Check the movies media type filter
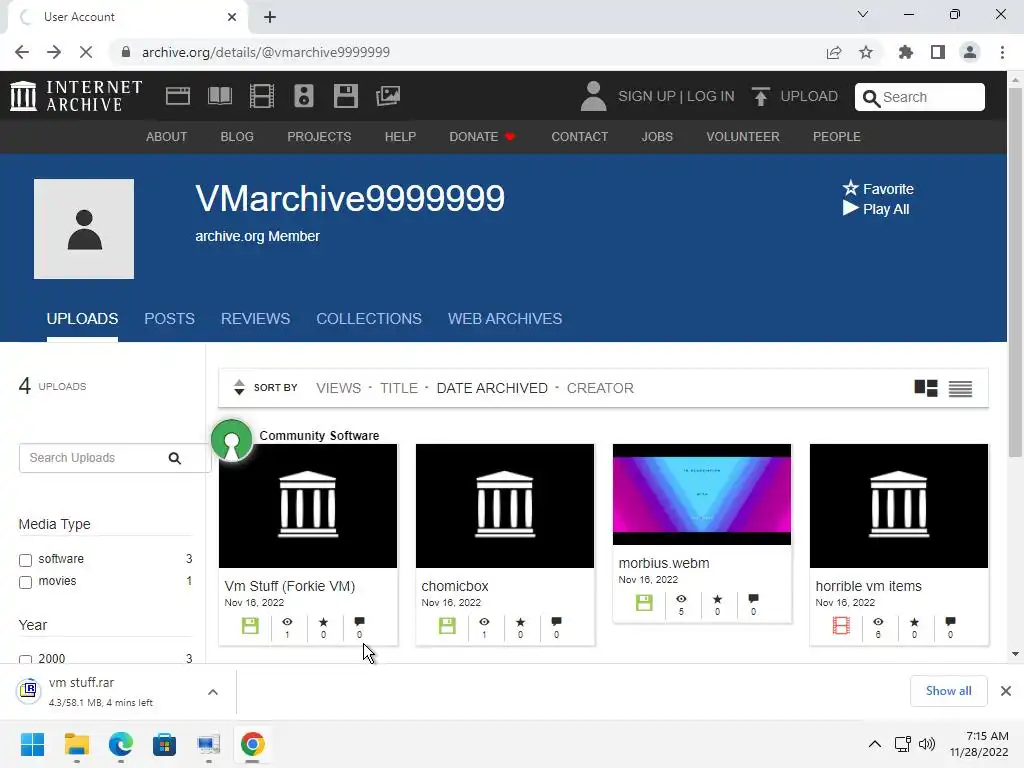 pyautogui.click(x=25, y=583)
